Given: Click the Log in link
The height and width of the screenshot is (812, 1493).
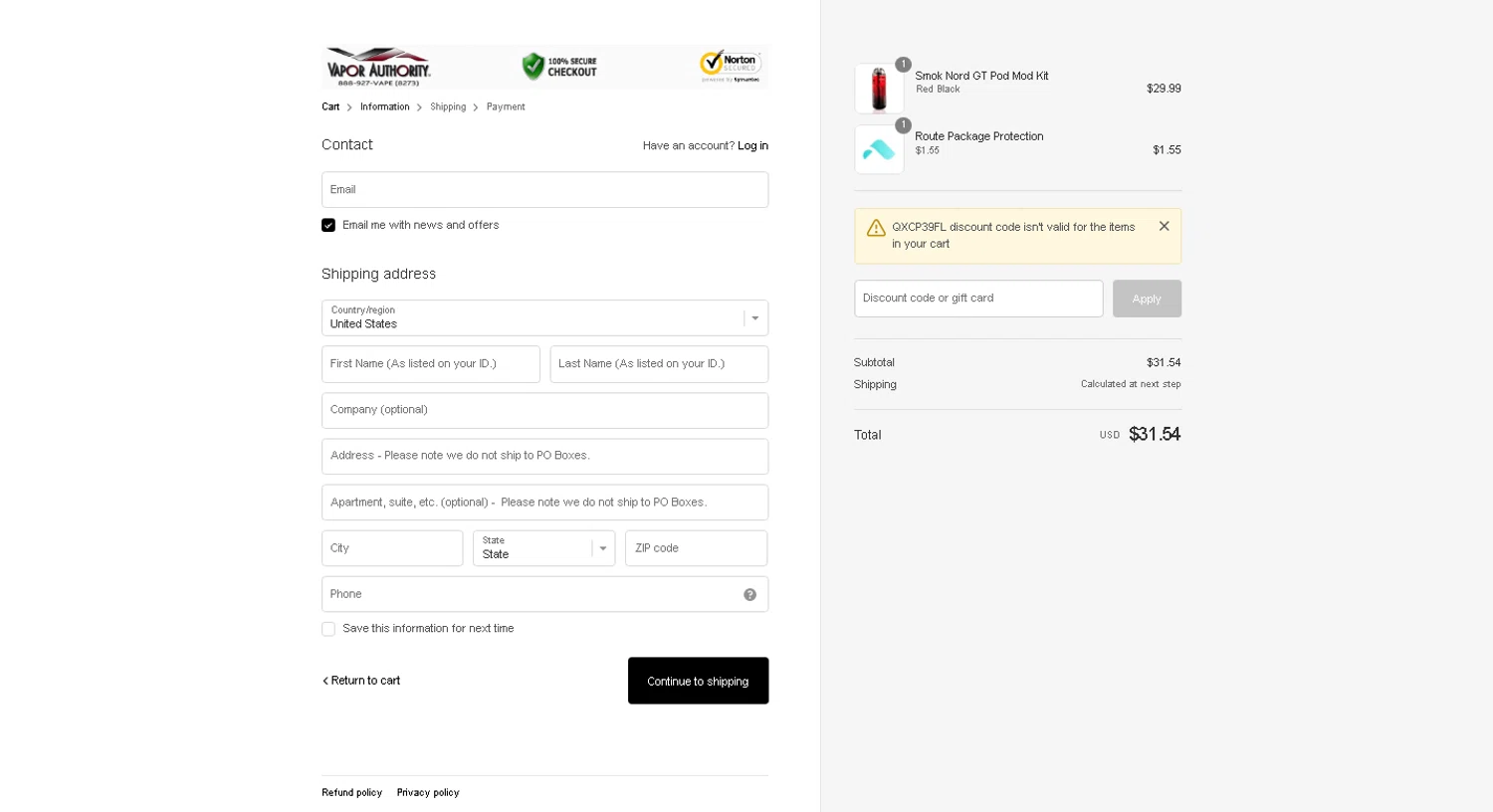Looking at the screenshot, I should (752, 145).
